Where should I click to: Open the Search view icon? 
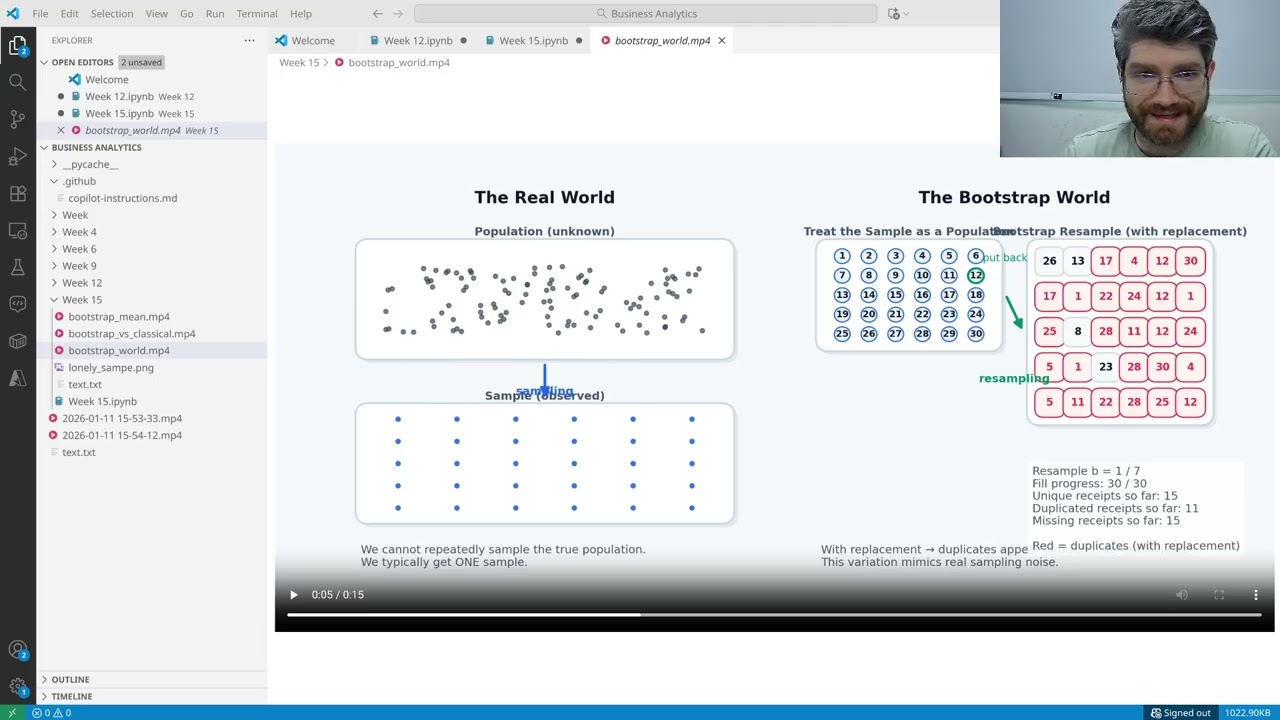click(x=17, y=82)
